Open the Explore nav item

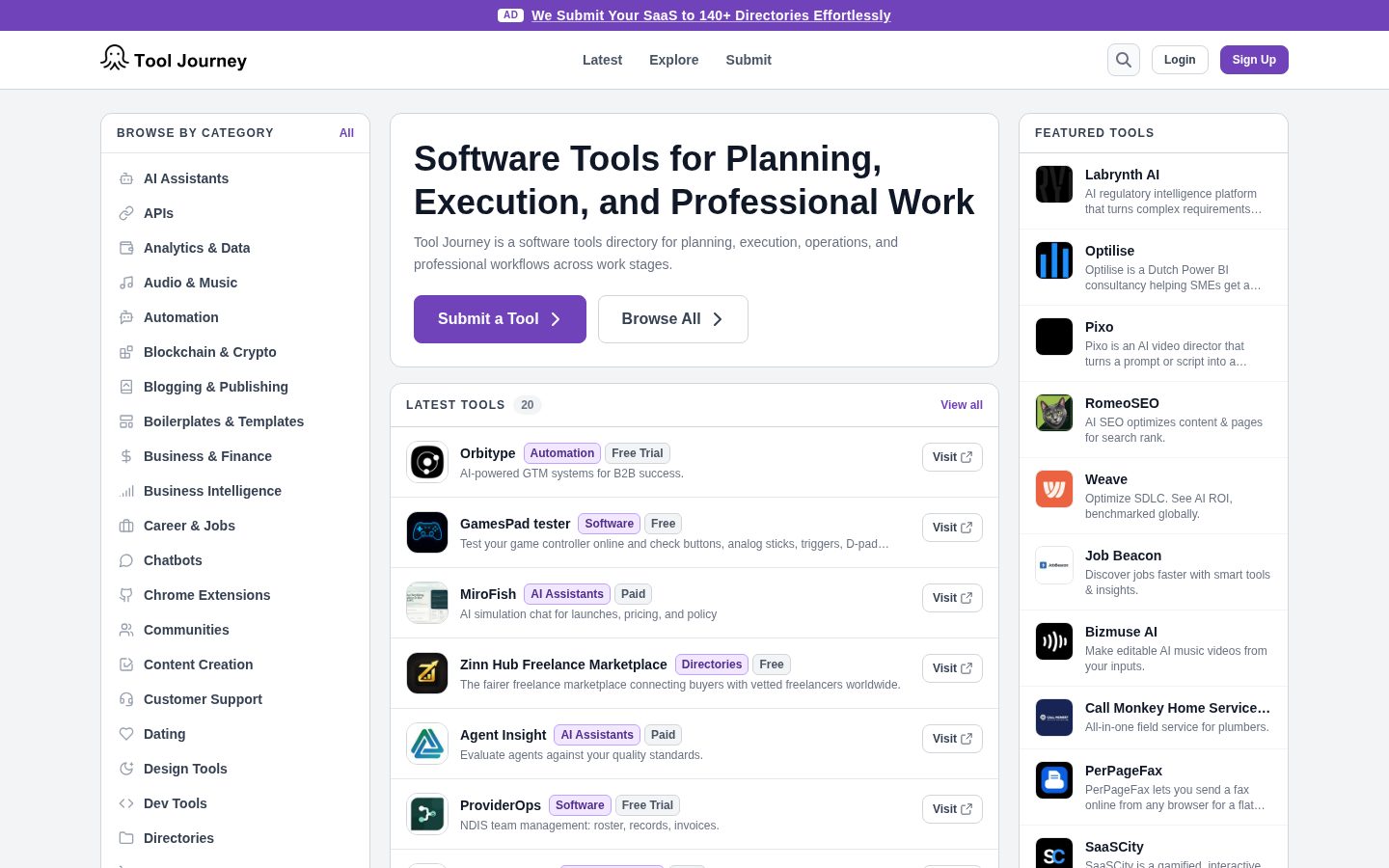point(673,60)
